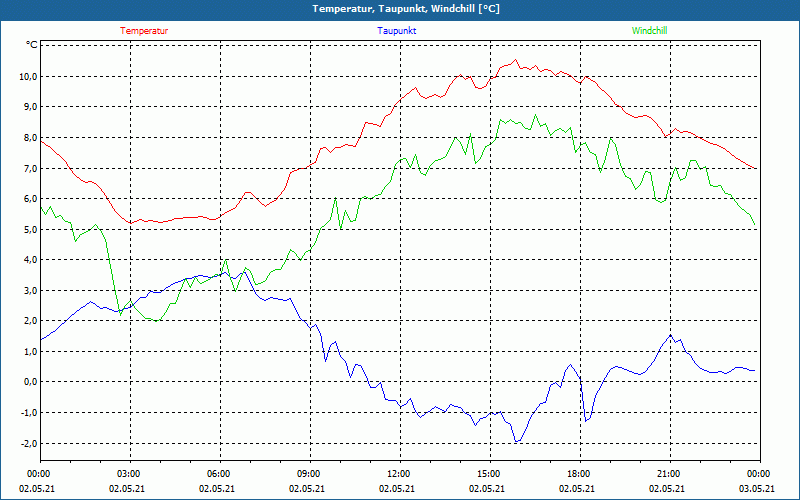
Task: Select the red 'Temperatur' legend label
Action: [144, 31]
